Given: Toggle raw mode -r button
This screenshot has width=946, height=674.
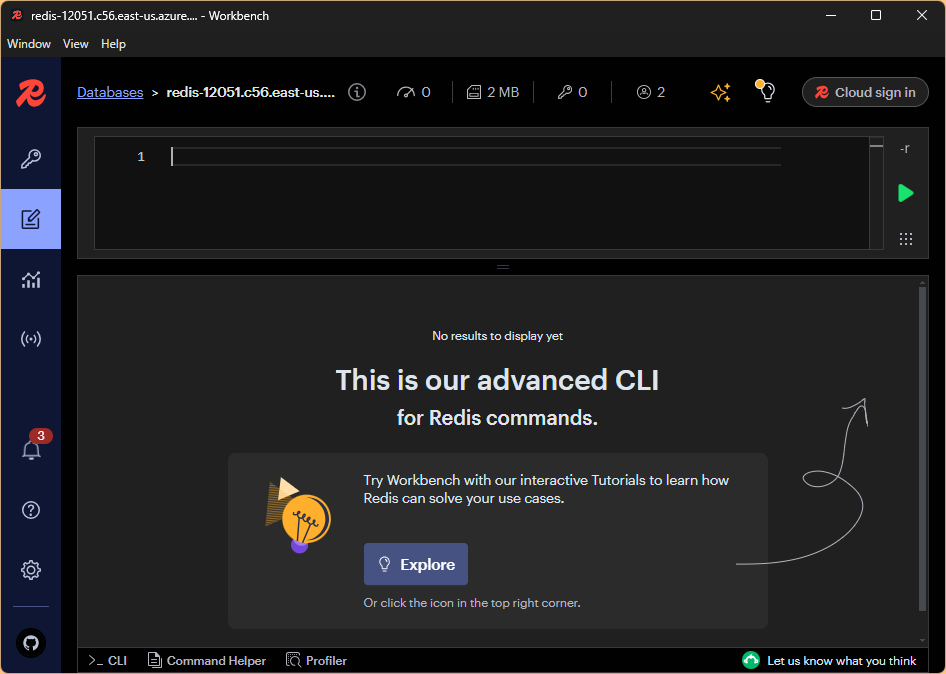Looking at the screenshot, I should (x=905, y=148).
